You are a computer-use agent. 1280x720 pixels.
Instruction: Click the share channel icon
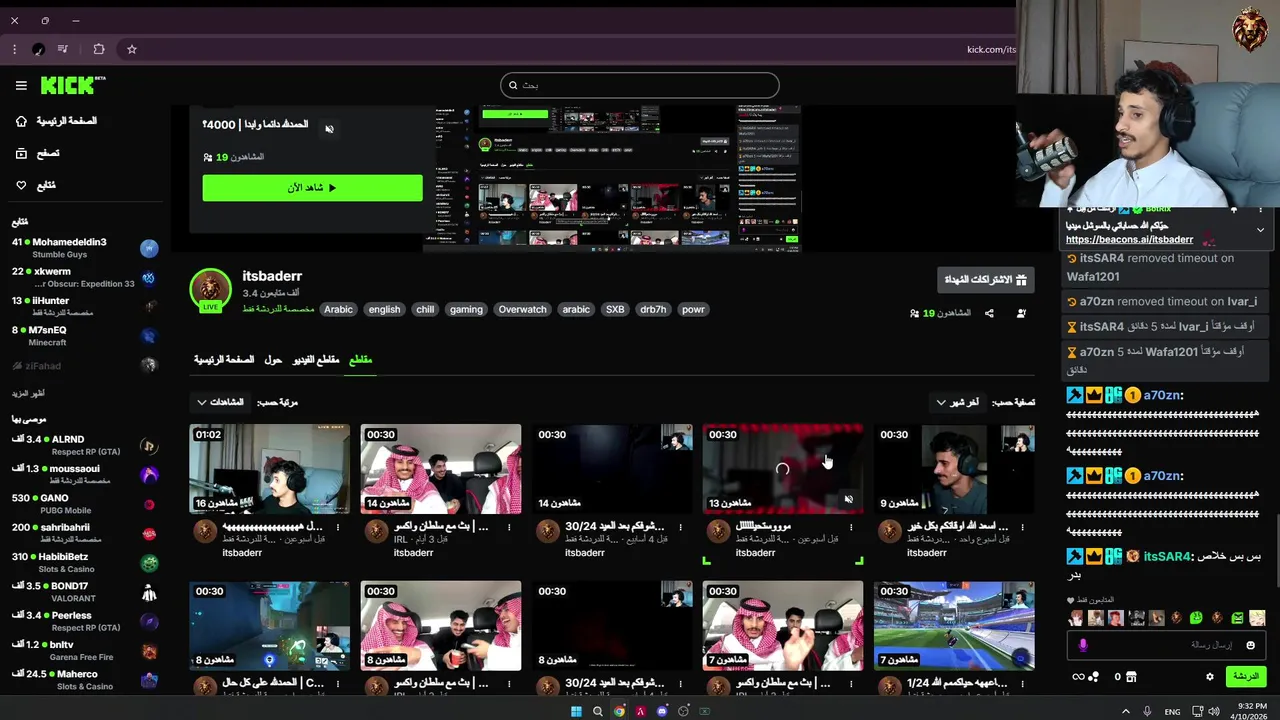tap(989, 313)
